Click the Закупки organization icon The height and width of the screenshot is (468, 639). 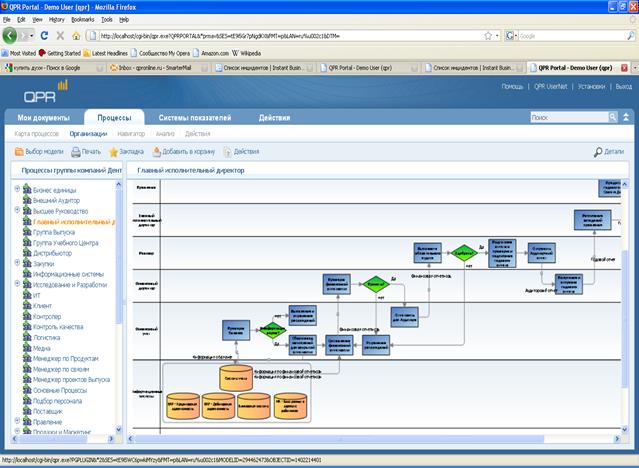pos(27,263)
